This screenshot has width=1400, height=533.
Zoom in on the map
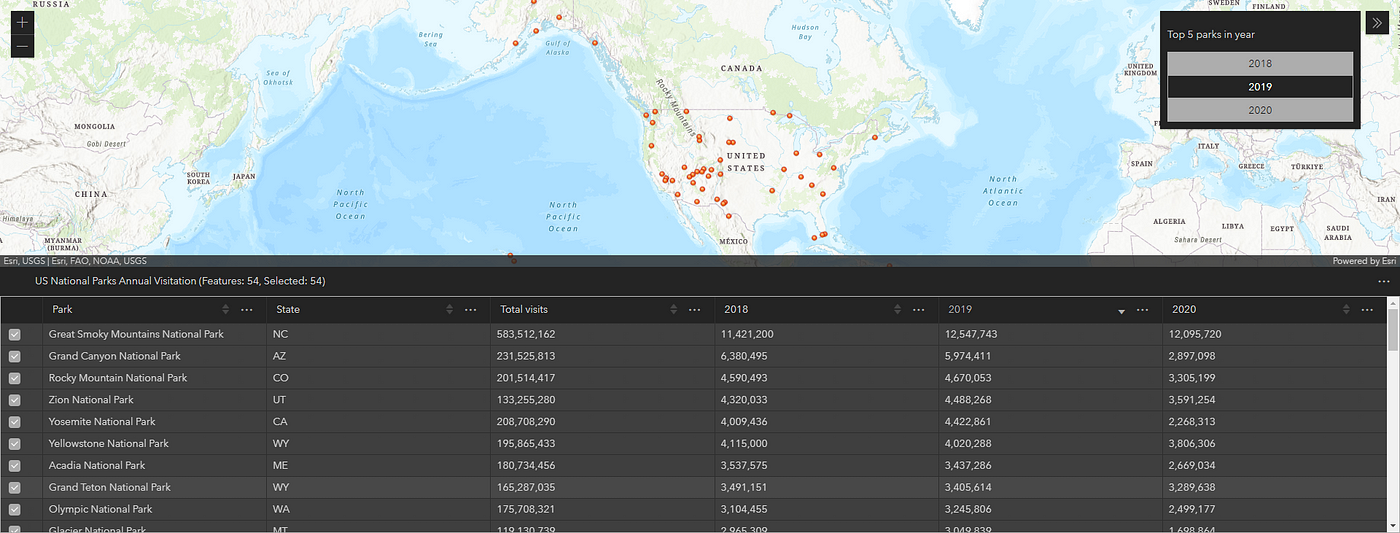23,23
